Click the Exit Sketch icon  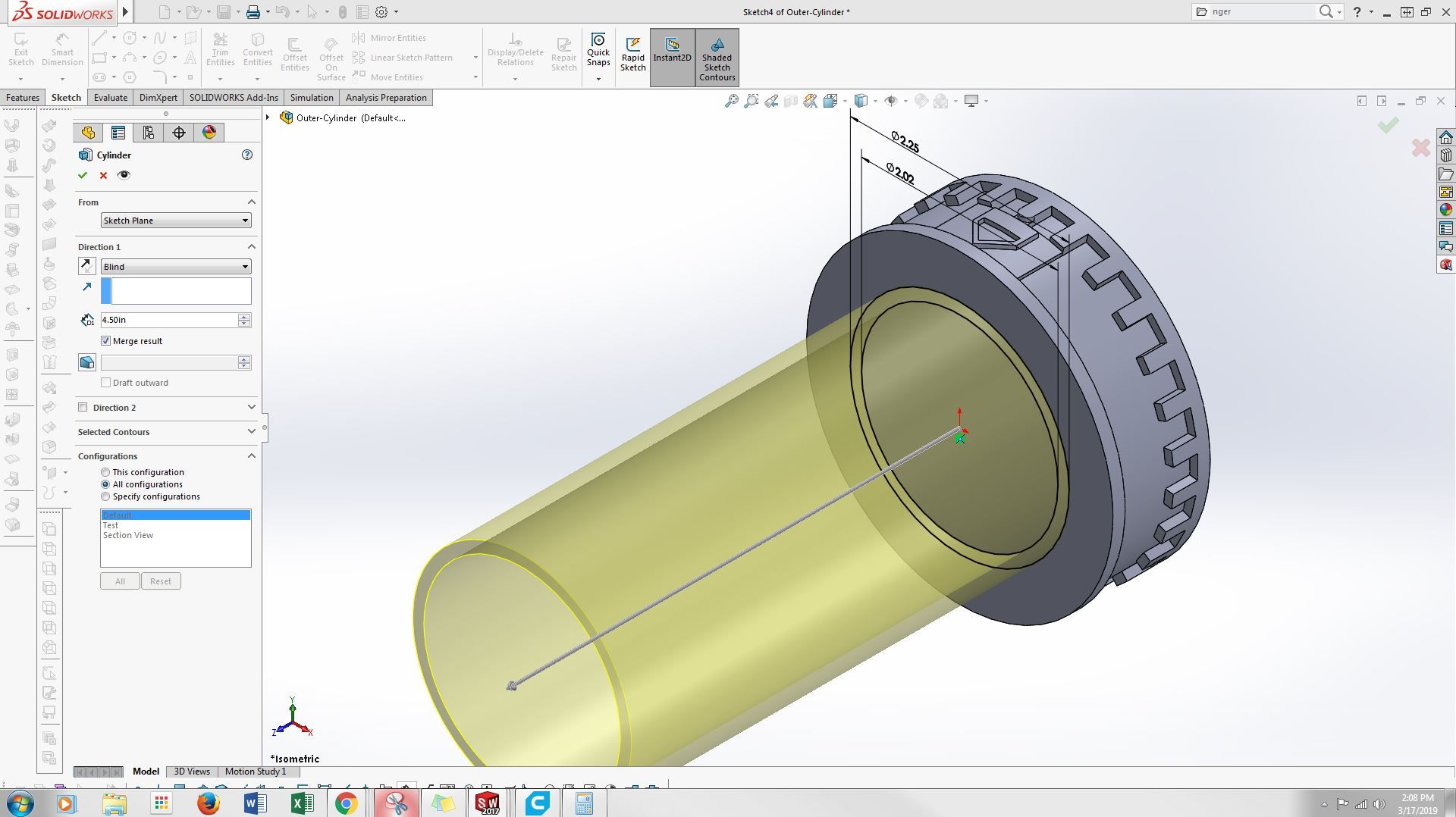pos(21,39)
